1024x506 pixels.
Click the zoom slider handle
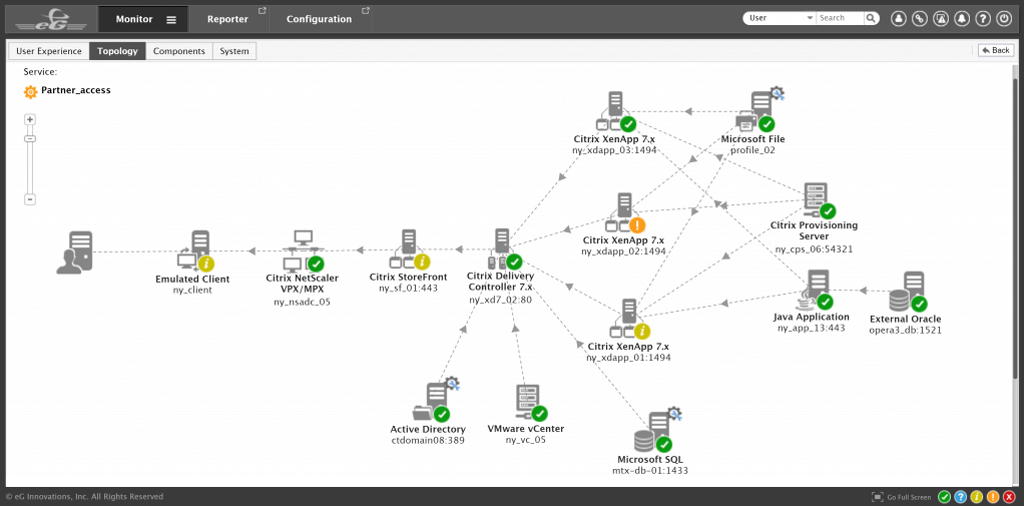(x=30, y=138)
